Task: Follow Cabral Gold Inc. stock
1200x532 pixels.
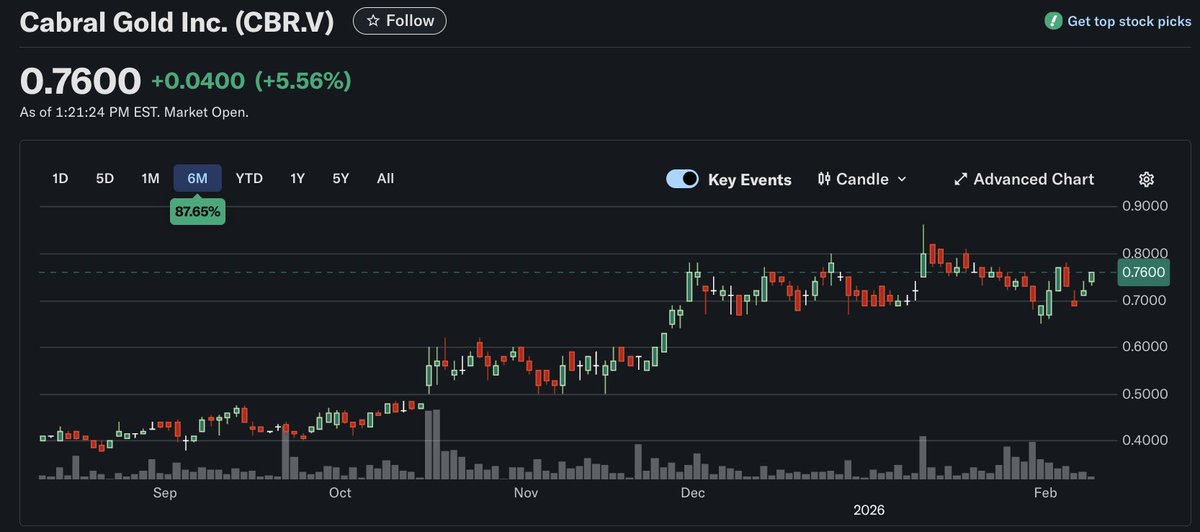Action: 400,20
